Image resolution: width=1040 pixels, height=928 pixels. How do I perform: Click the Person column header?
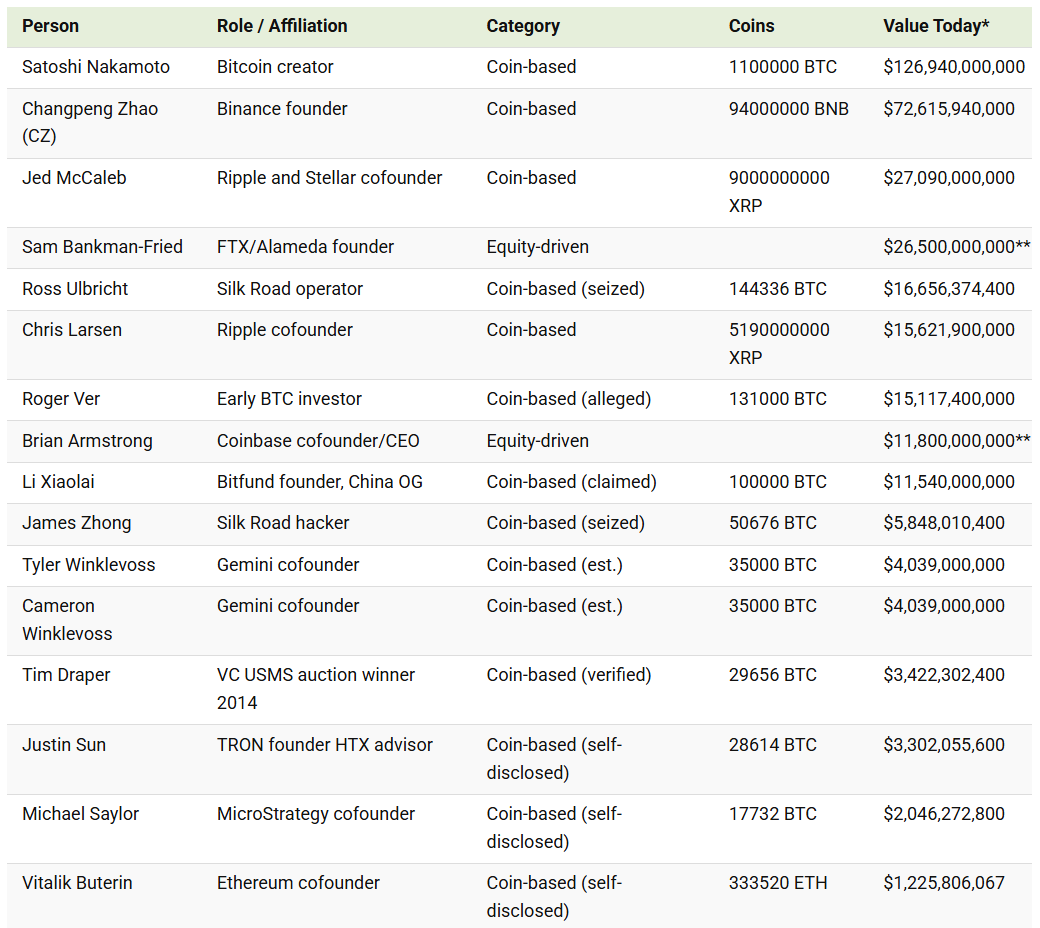pyautogui.click(x=50, y=26)
